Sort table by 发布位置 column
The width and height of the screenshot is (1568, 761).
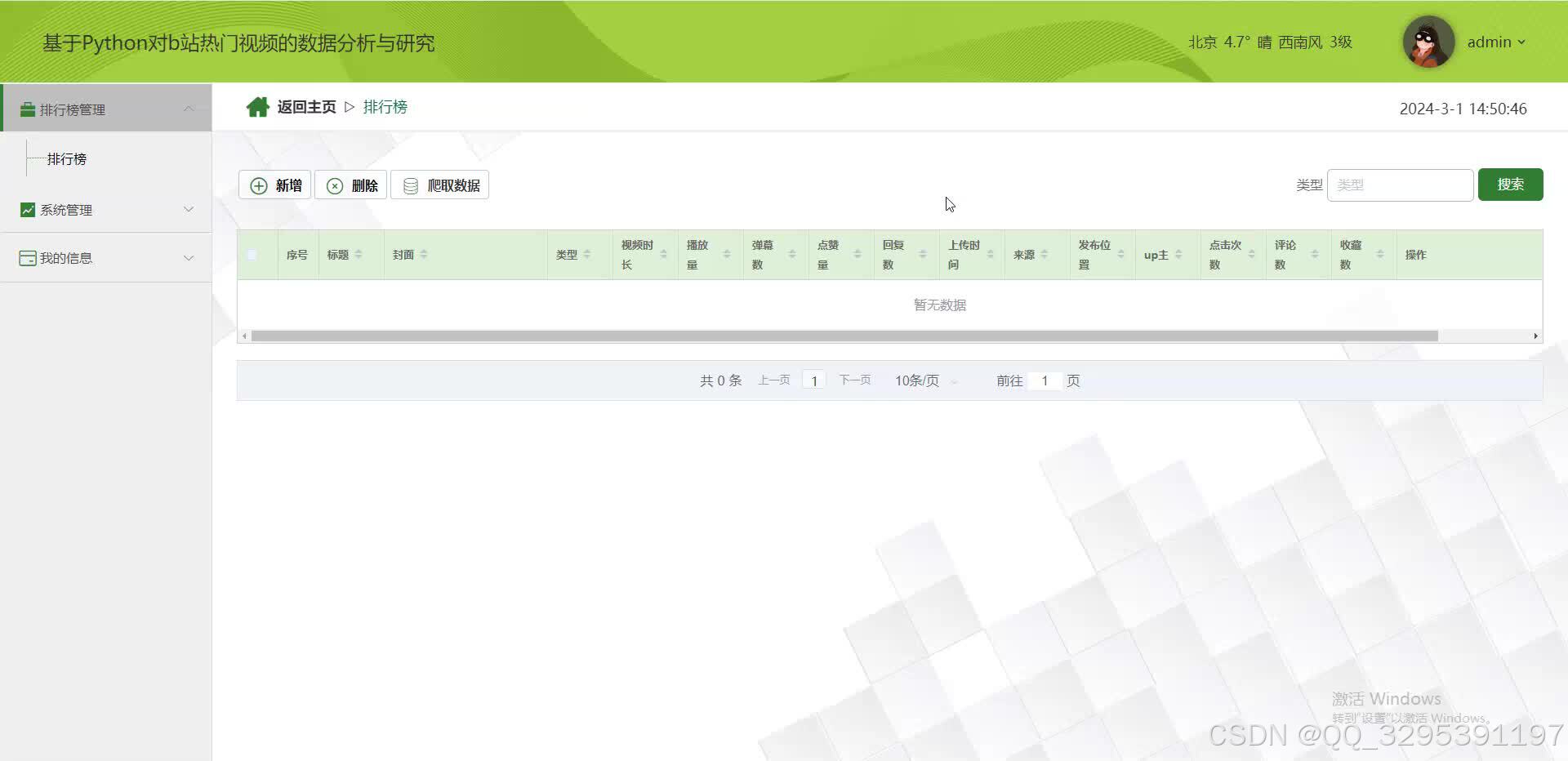pyautogui.click(x=1121, y=255)
